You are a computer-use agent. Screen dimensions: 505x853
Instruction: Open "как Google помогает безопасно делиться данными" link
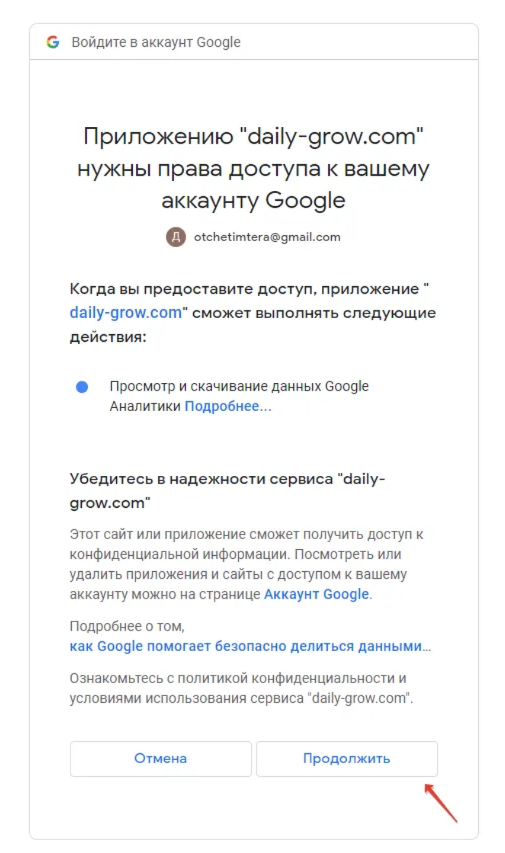[x=250, y=646]
